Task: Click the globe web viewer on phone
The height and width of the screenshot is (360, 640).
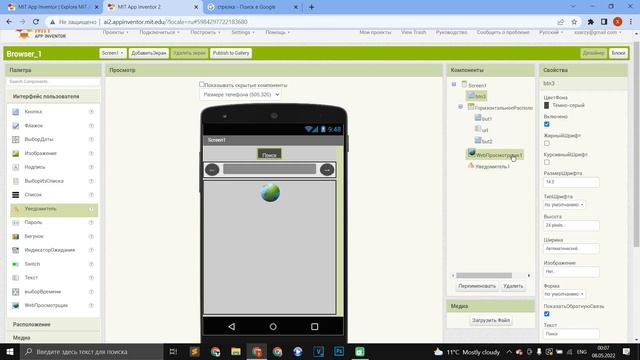Action: (270, 193)
